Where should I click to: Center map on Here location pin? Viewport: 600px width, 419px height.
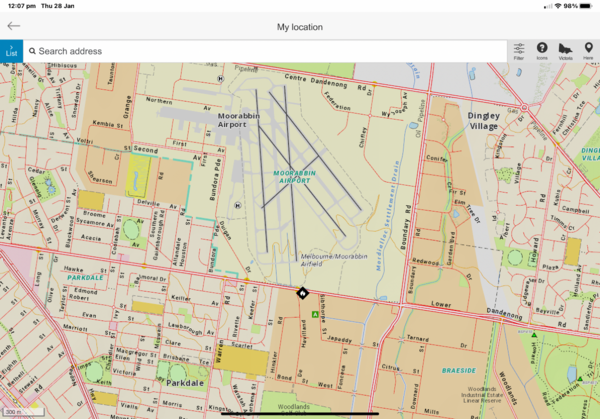click(588, 51)
